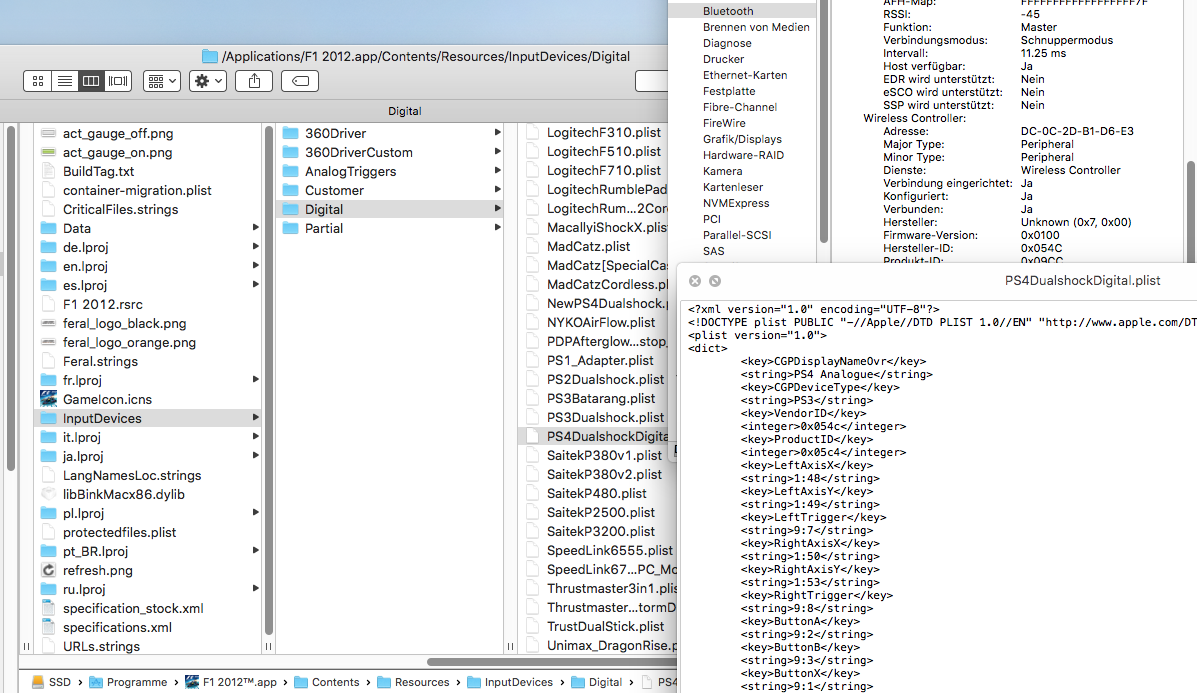Select SaitekP480.plist file icon
The image size is (1197, 693).
tap(533, 494)
